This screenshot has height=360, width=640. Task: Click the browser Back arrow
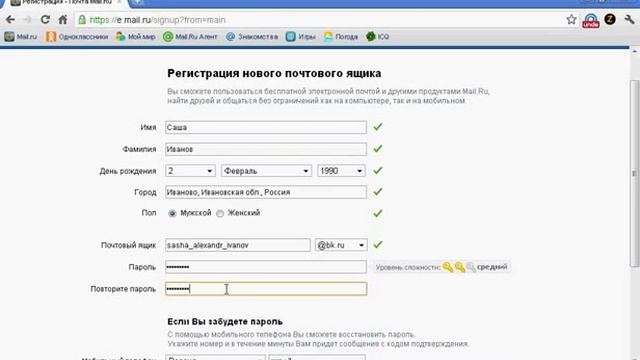pyautogui.click(x=10, y=20)
